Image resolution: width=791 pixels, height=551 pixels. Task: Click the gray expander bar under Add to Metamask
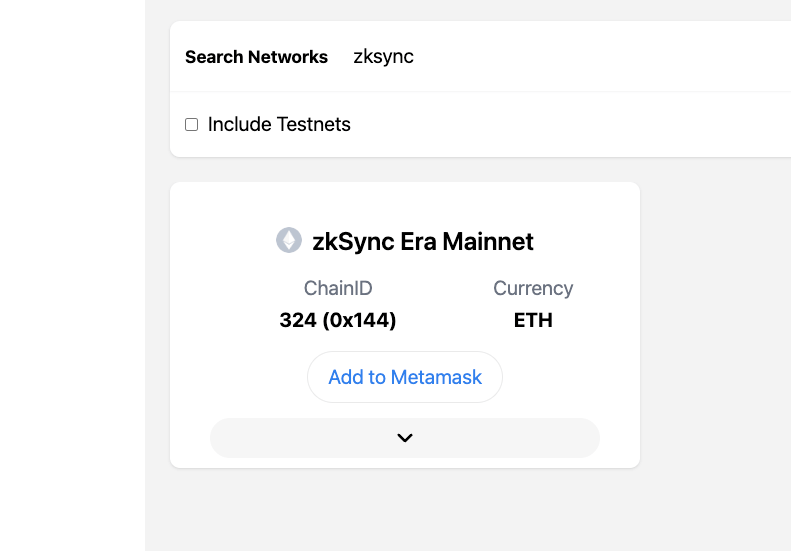[x=405, y=438]
